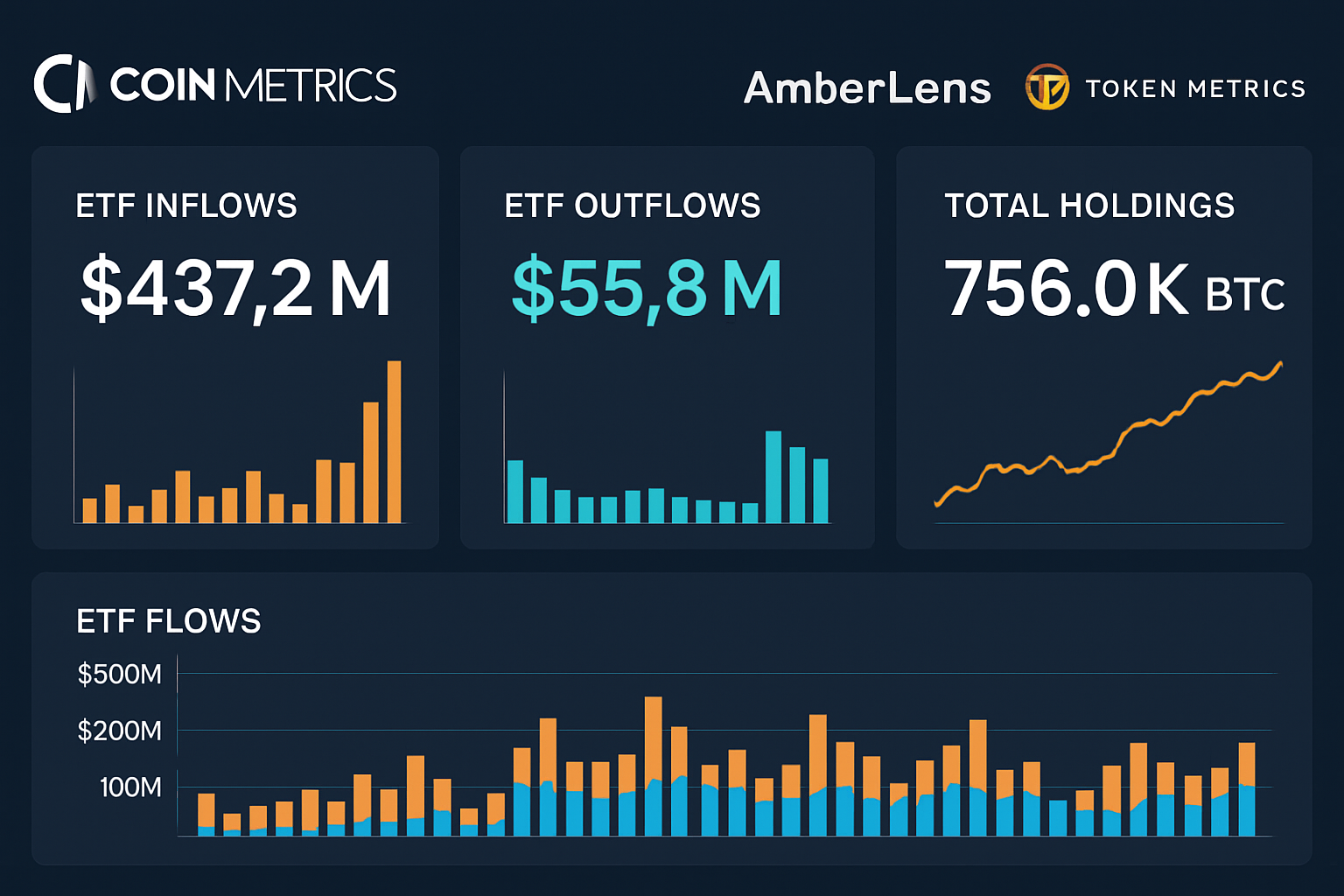
Task: Select tallest teal bar in ETF Outflows chart
Action: click(x=773, y=477)
